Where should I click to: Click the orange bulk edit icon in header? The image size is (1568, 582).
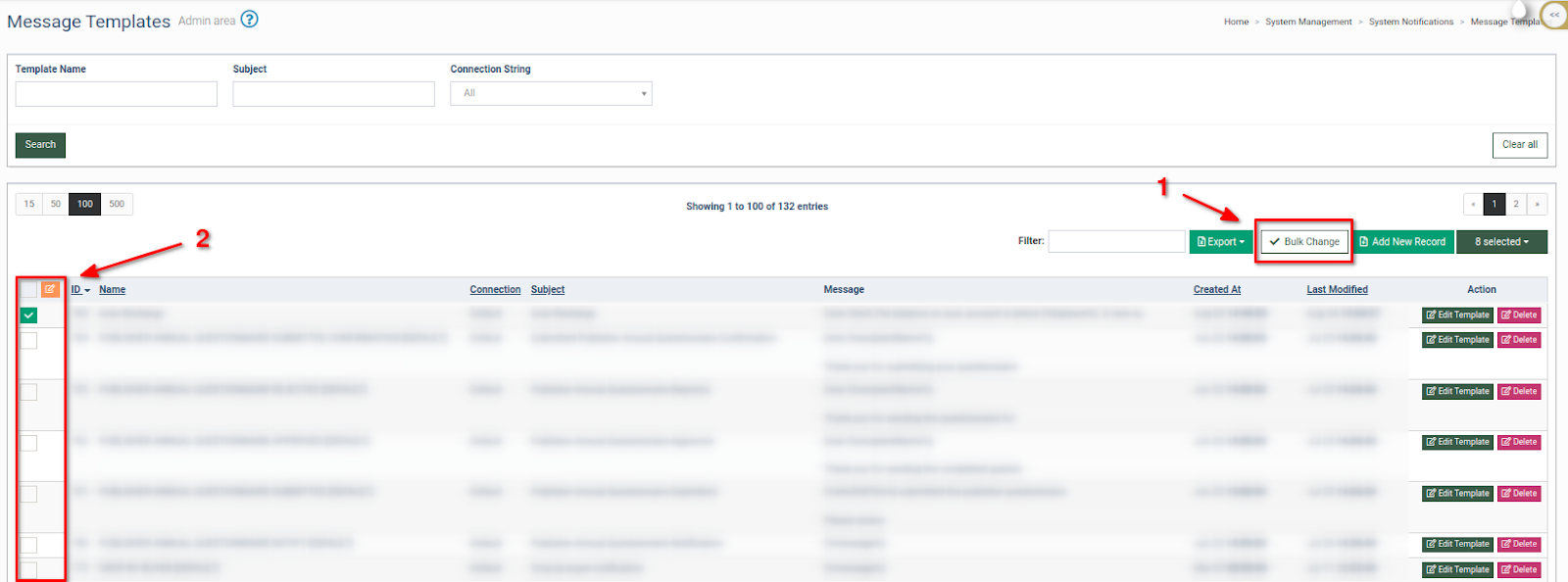50,289
